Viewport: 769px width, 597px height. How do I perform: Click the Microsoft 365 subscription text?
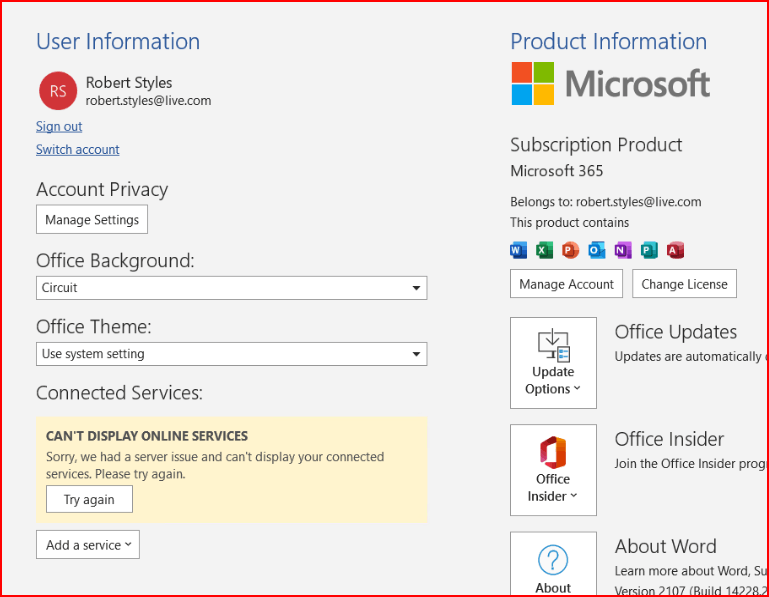pos(557,171)
